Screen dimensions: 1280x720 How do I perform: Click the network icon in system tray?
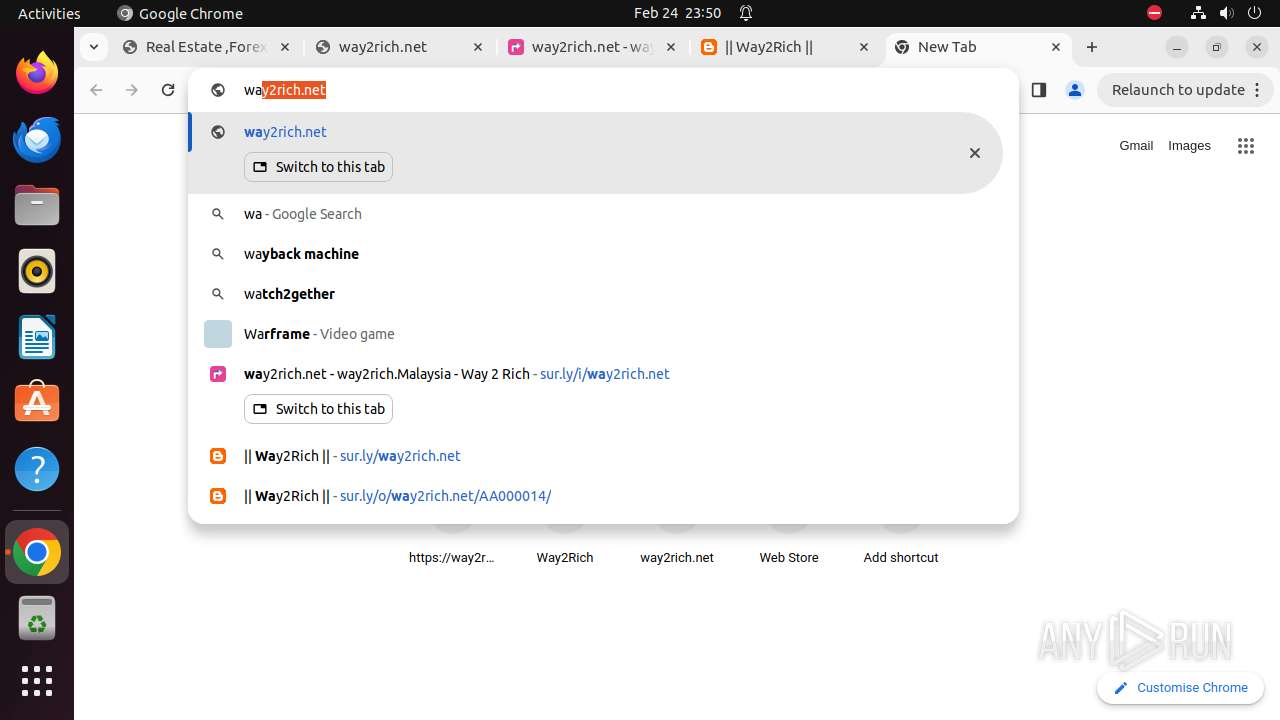(x=1198, y=13)
